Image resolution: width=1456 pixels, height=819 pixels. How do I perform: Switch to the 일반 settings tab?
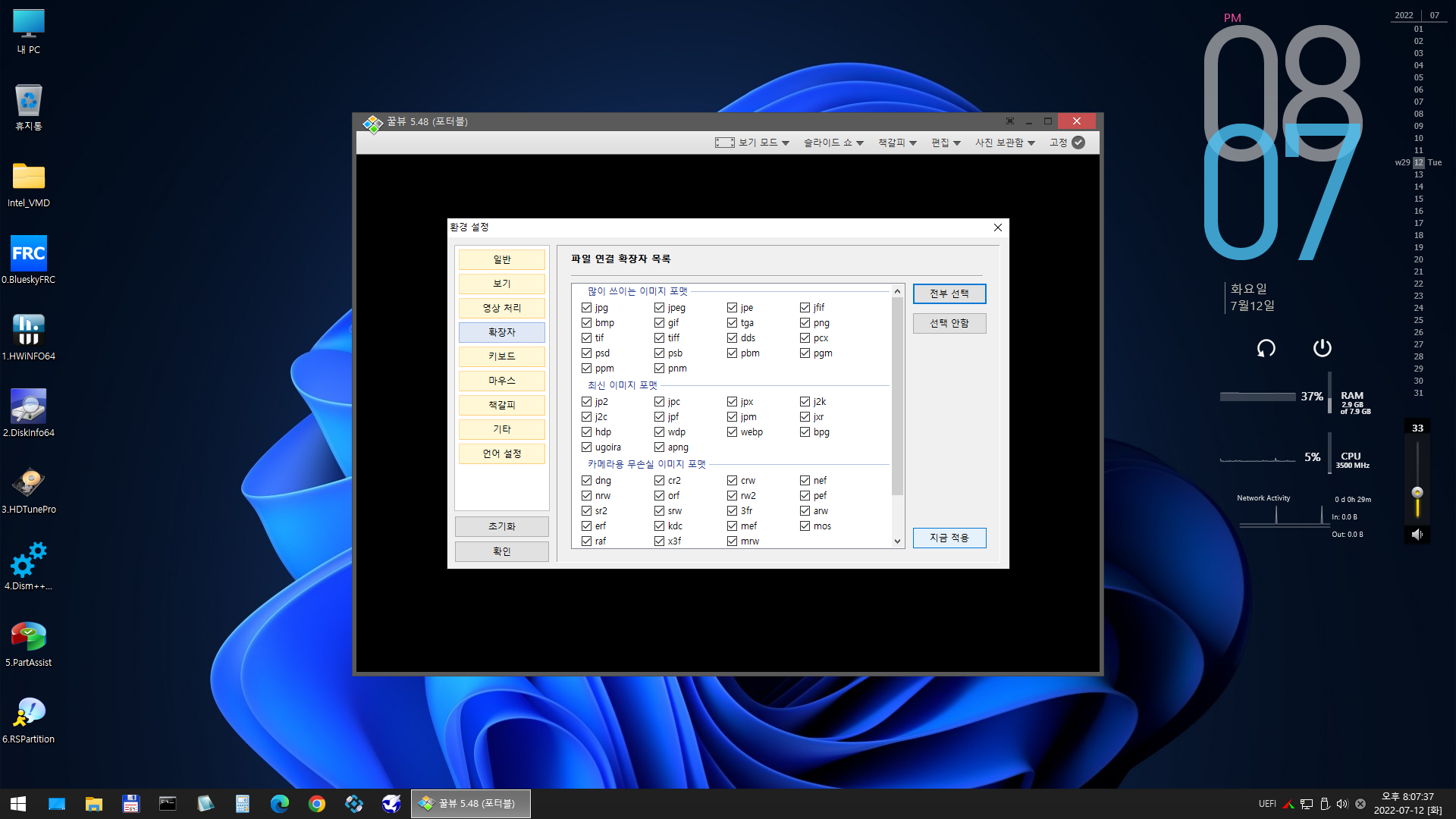502,259
